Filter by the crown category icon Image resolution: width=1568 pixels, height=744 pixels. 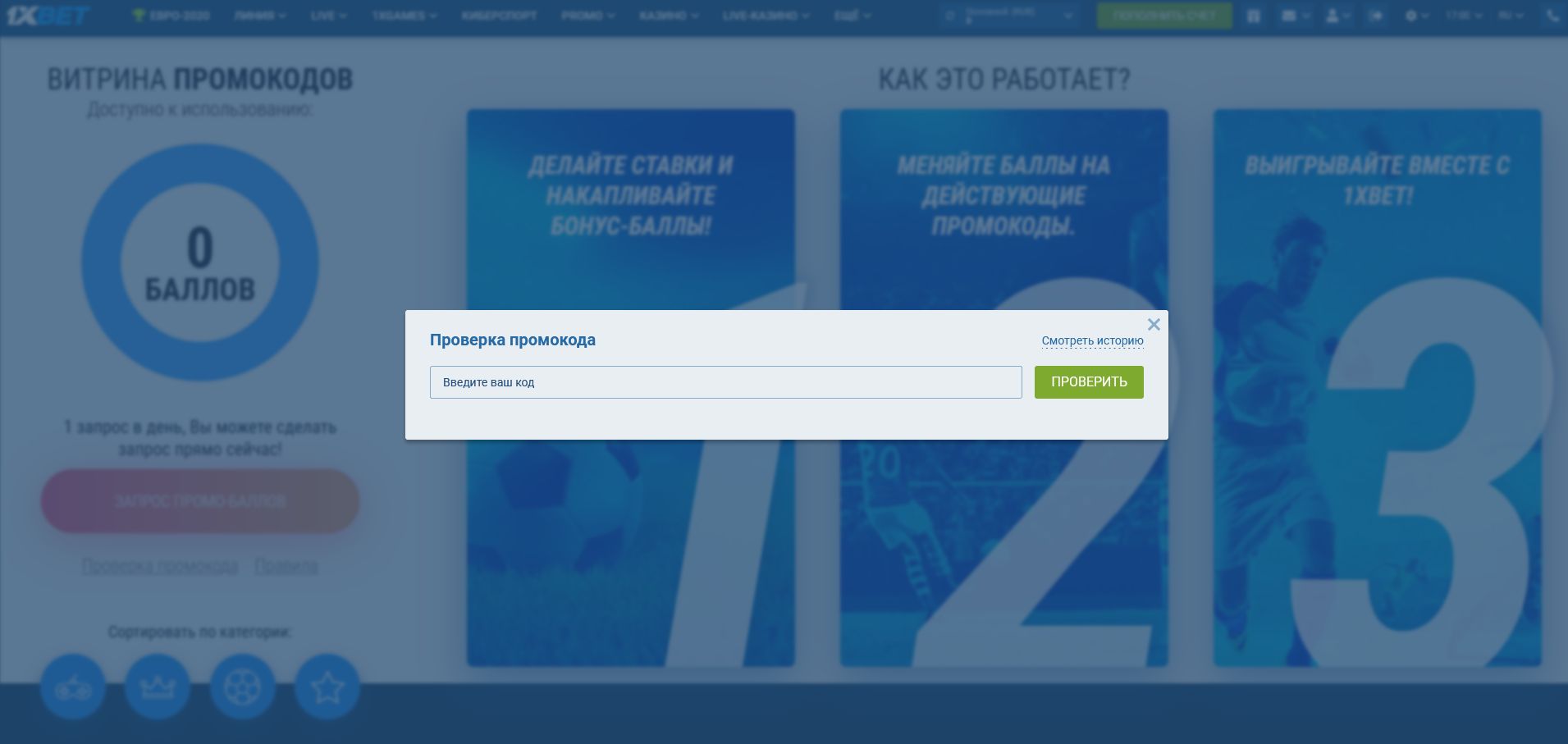(158, 687)
